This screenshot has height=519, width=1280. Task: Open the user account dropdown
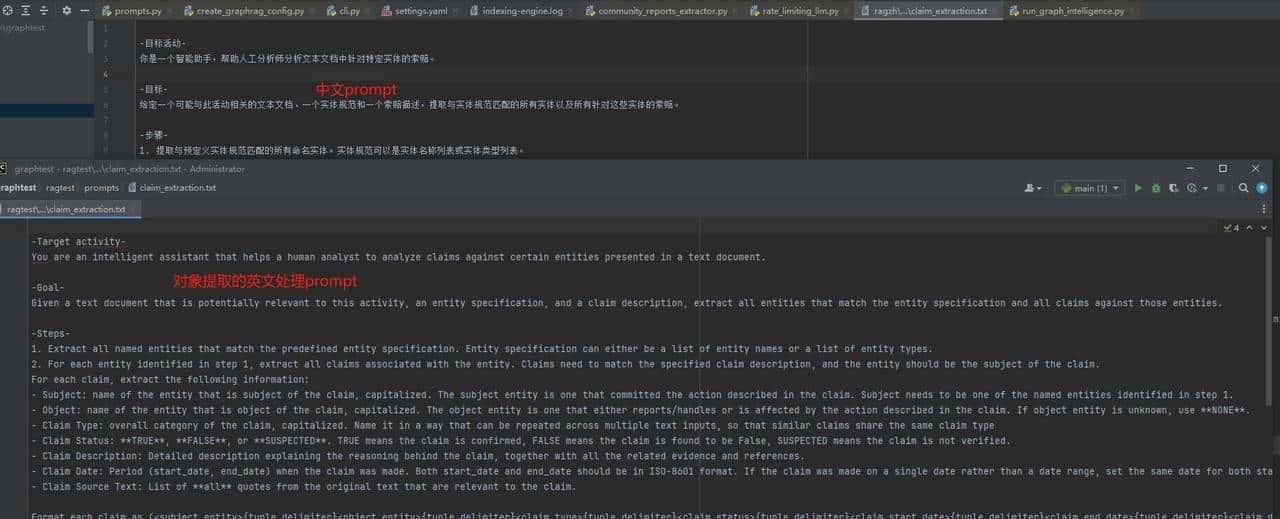[x=1033, y=188]
